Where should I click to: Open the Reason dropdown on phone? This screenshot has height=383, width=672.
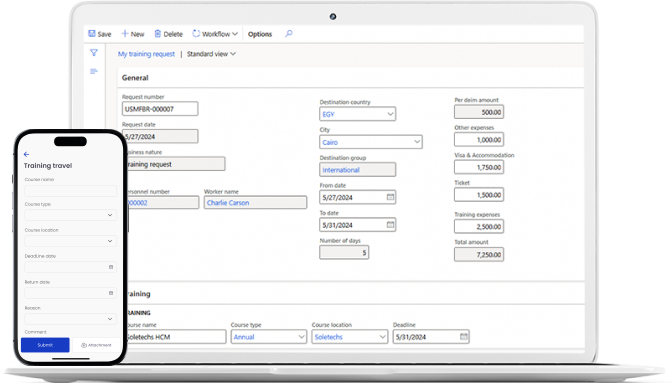pos(70,319)
